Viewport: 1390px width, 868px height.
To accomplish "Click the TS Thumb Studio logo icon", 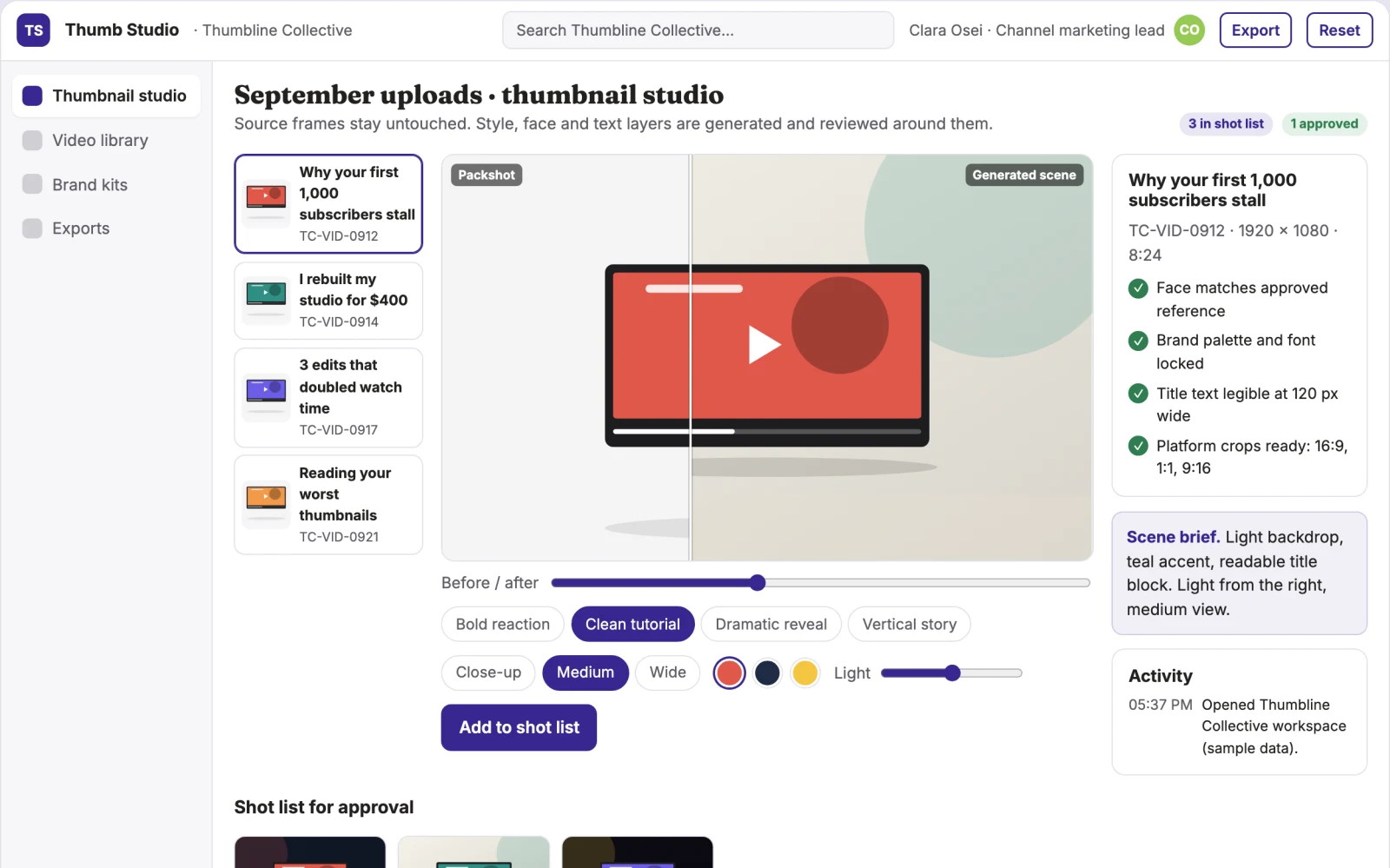I will tap(33, 30).
